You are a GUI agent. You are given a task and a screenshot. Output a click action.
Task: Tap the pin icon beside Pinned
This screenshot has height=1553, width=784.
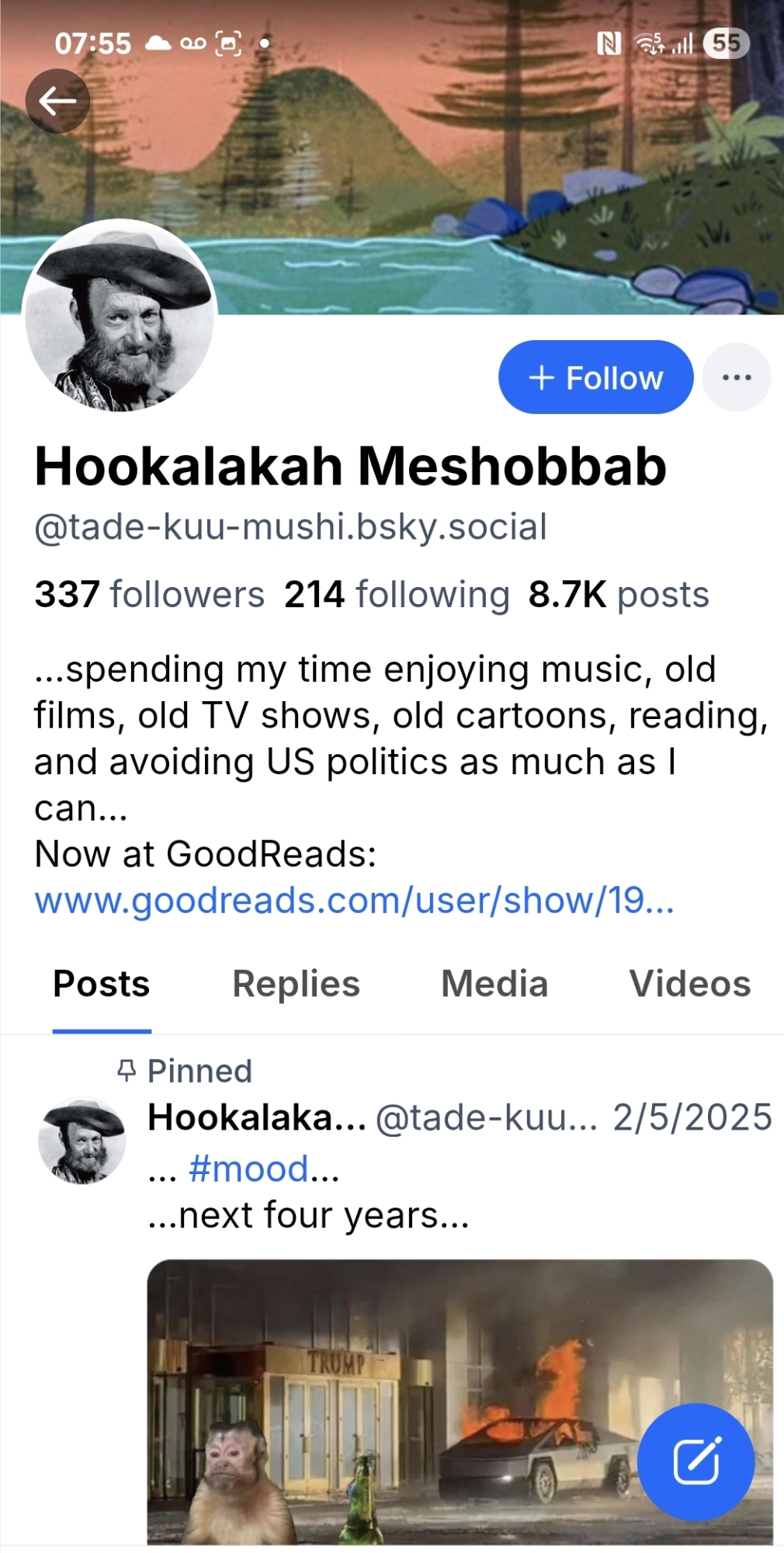coord(127,1071)
